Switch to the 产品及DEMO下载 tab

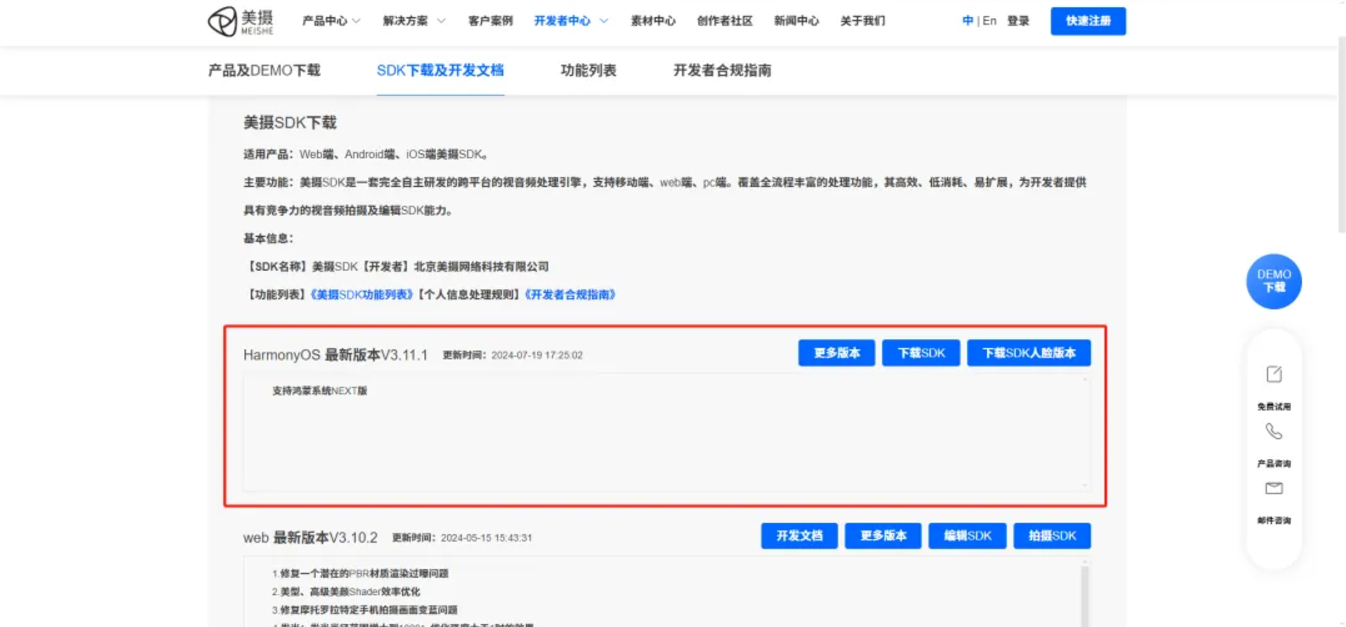tap(264, 70)
